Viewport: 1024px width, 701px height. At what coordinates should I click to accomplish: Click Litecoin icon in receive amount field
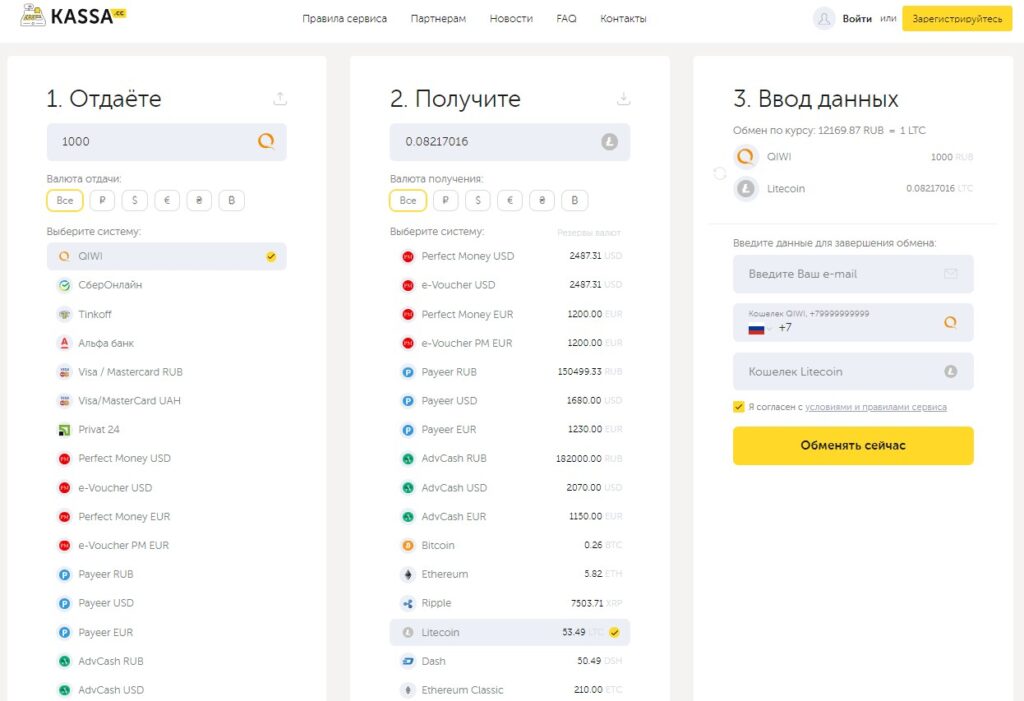pyautogui.click(x=609, y=142)
